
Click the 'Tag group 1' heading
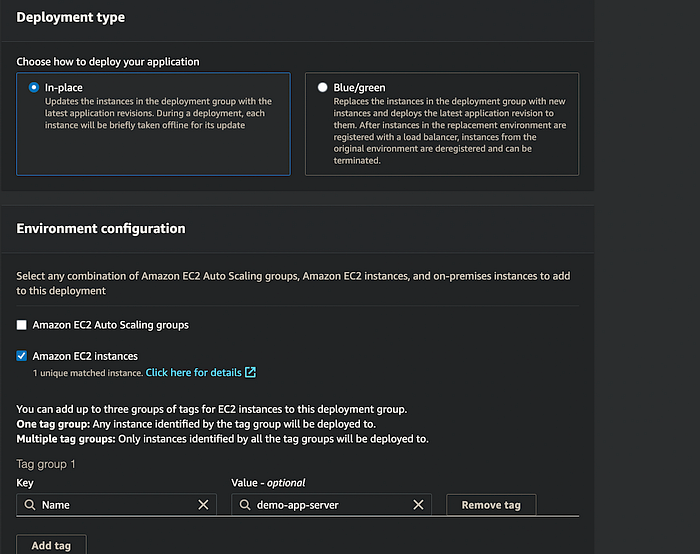pos(46,464)
